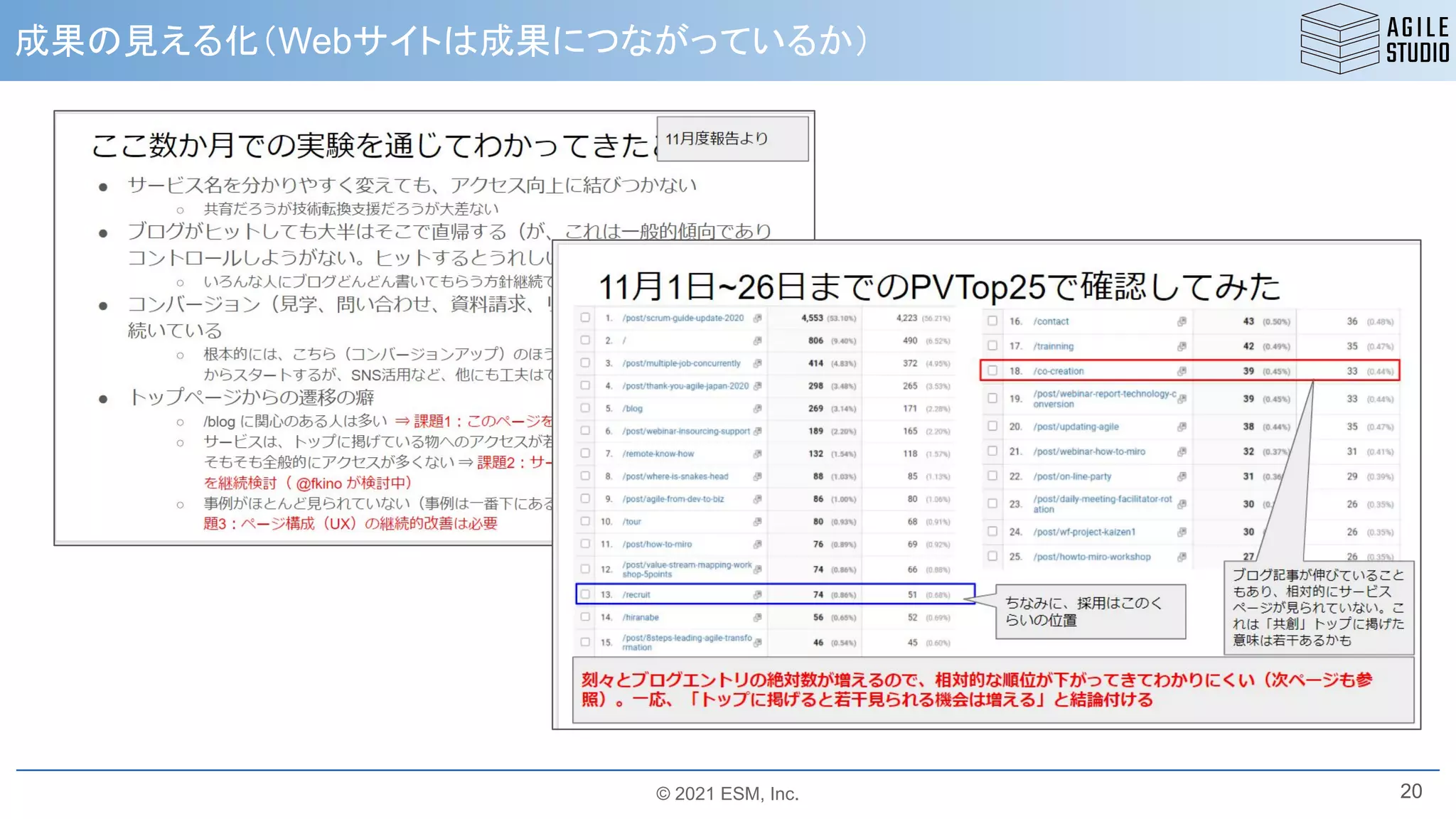
Task: Select the checkbox for row 25 /post/howto-miro-workshop
Action: [992, 556]
